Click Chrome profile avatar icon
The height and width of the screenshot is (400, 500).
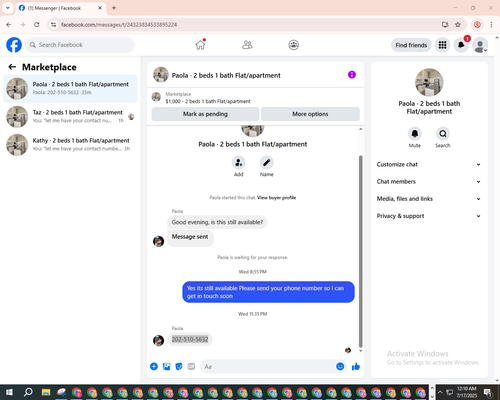477,25
